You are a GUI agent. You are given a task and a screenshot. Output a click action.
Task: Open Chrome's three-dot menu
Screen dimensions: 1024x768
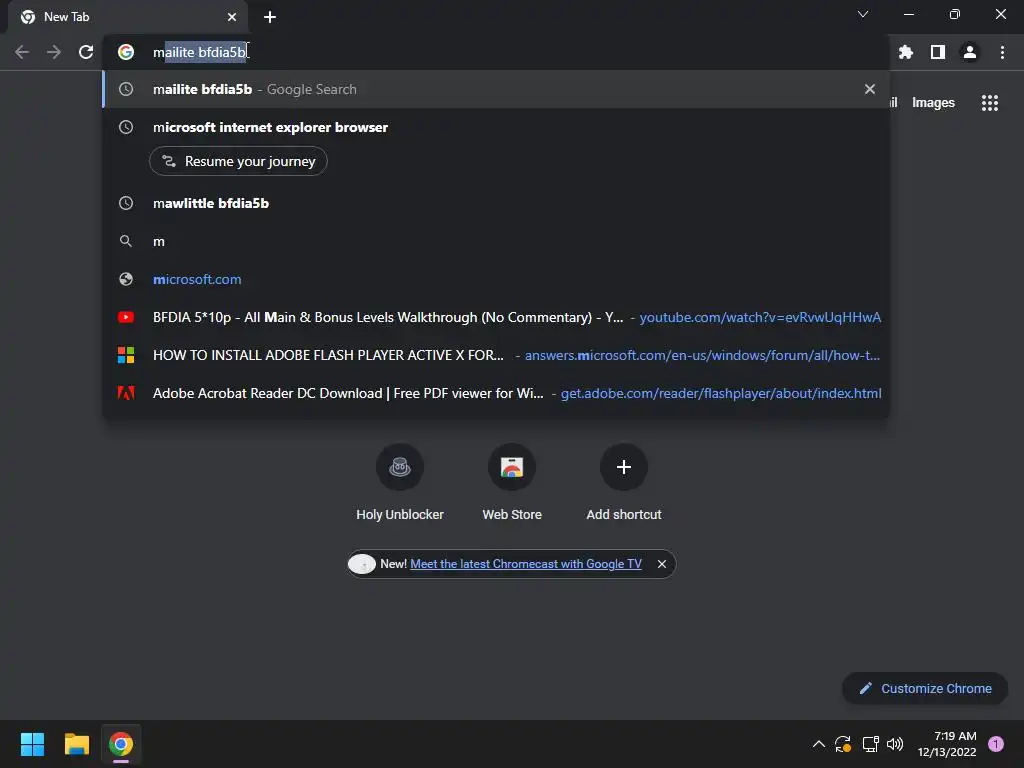pos(1002,52)
